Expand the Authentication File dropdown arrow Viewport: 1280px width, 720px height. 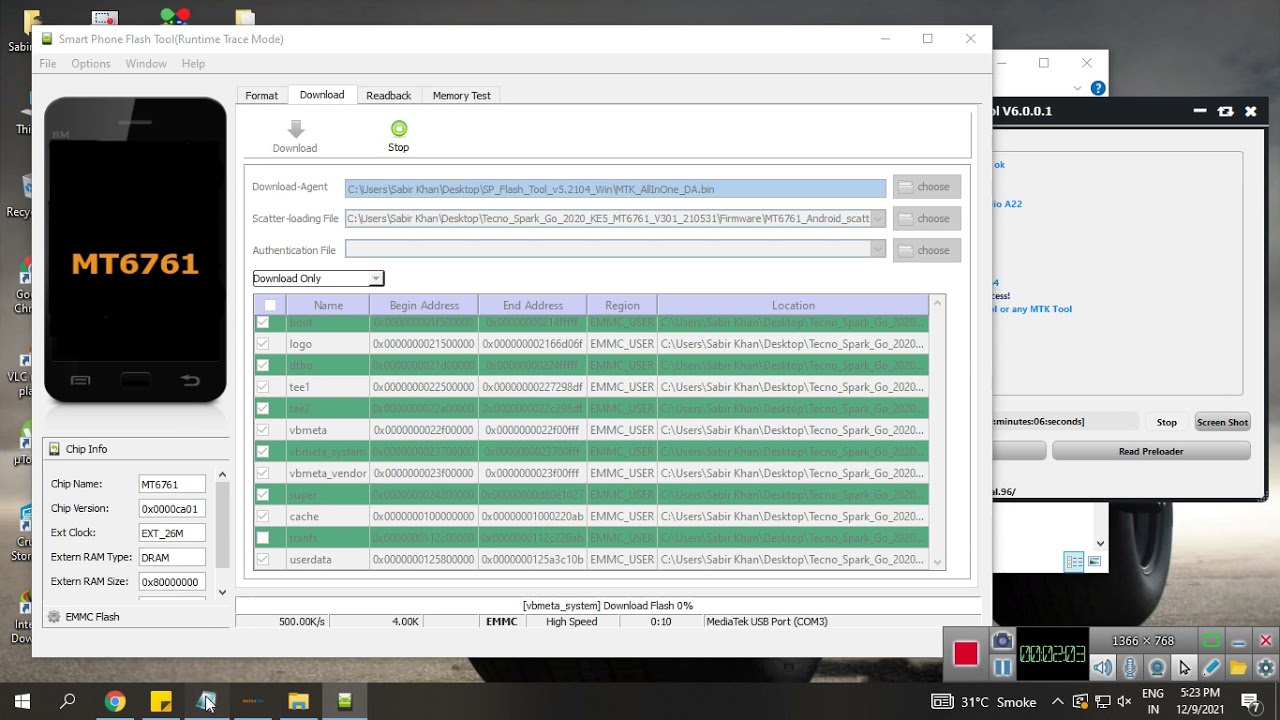click(877, 250)
